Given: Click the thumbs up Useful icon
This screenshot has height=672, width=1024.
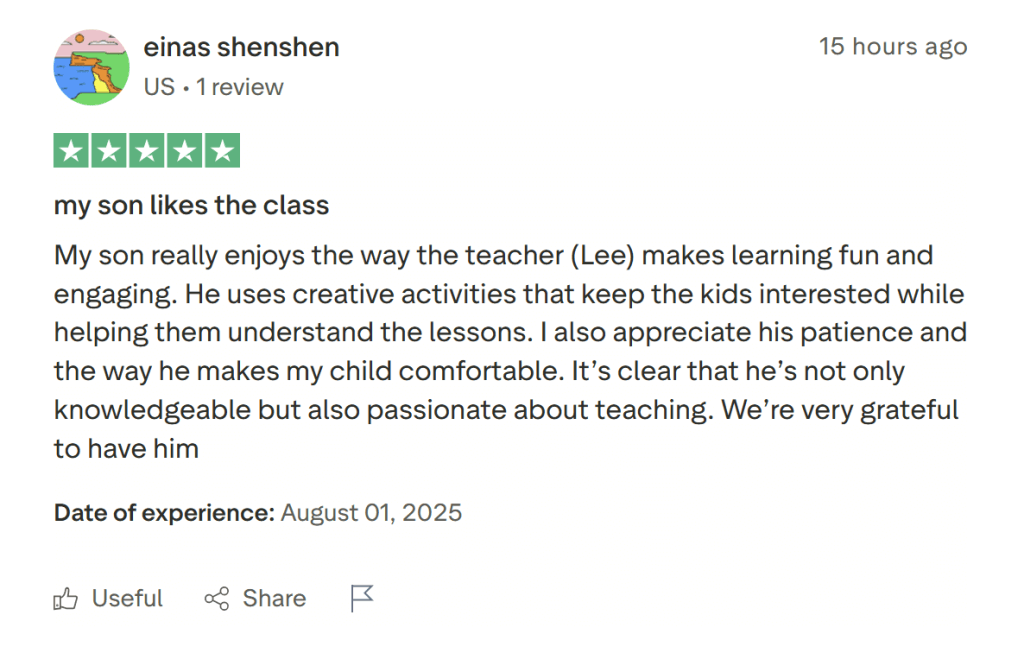Looking at the screenshot, I should pyautogui.click(x=66, y=598).
